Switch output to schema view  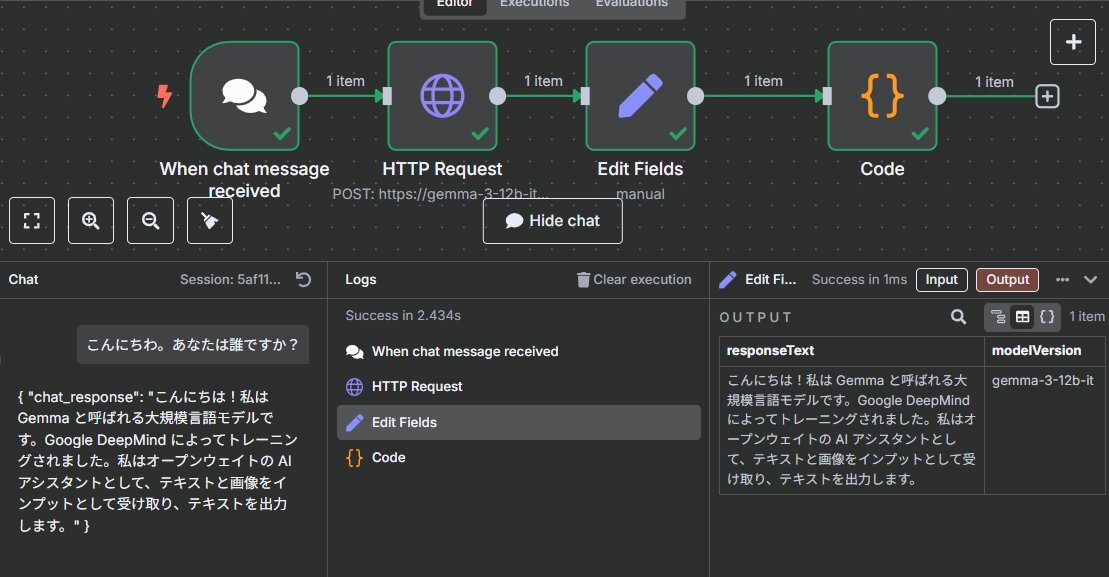coord(997,317)
